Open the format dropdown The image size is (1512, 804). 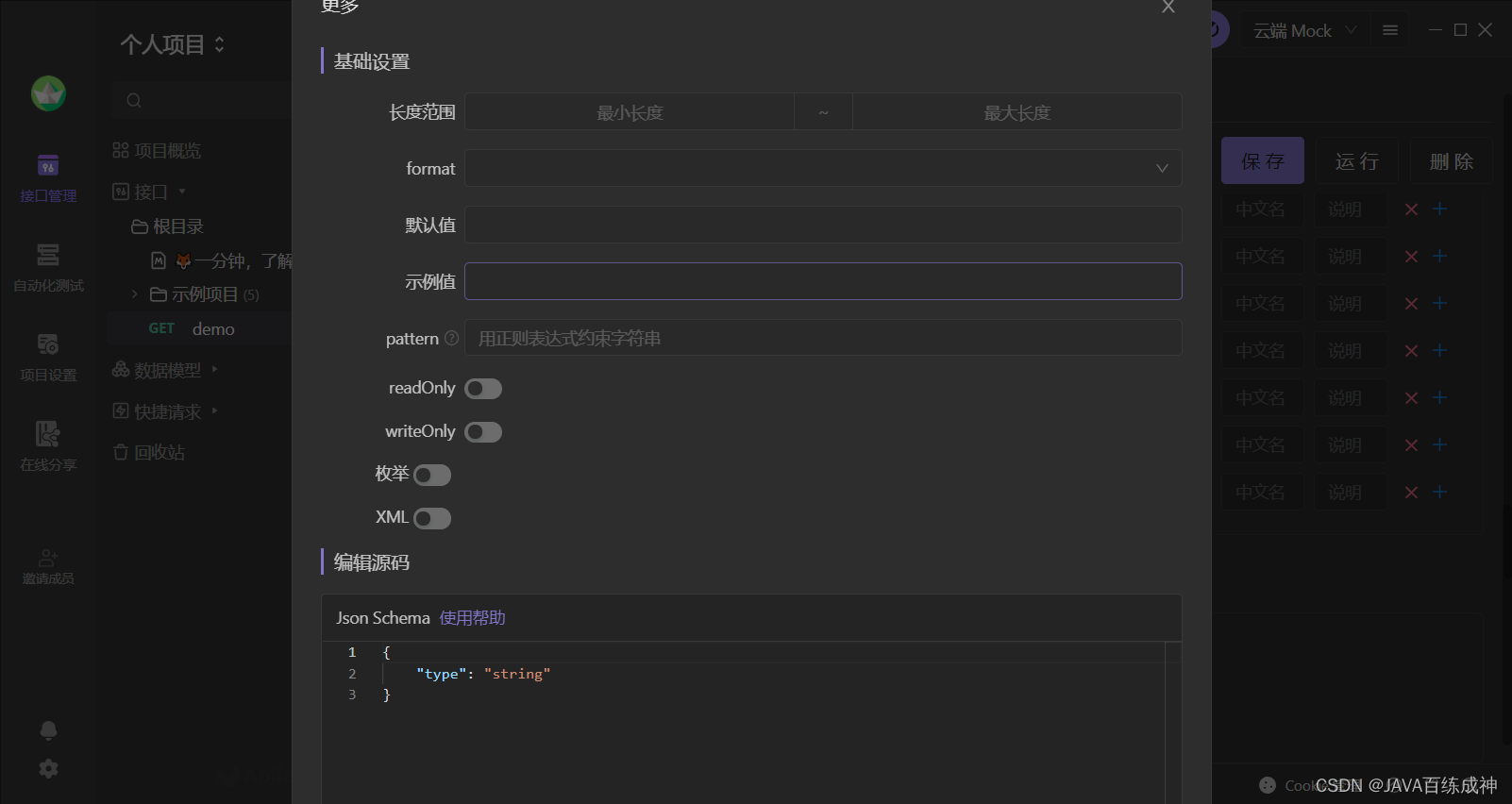click(823, 168)
